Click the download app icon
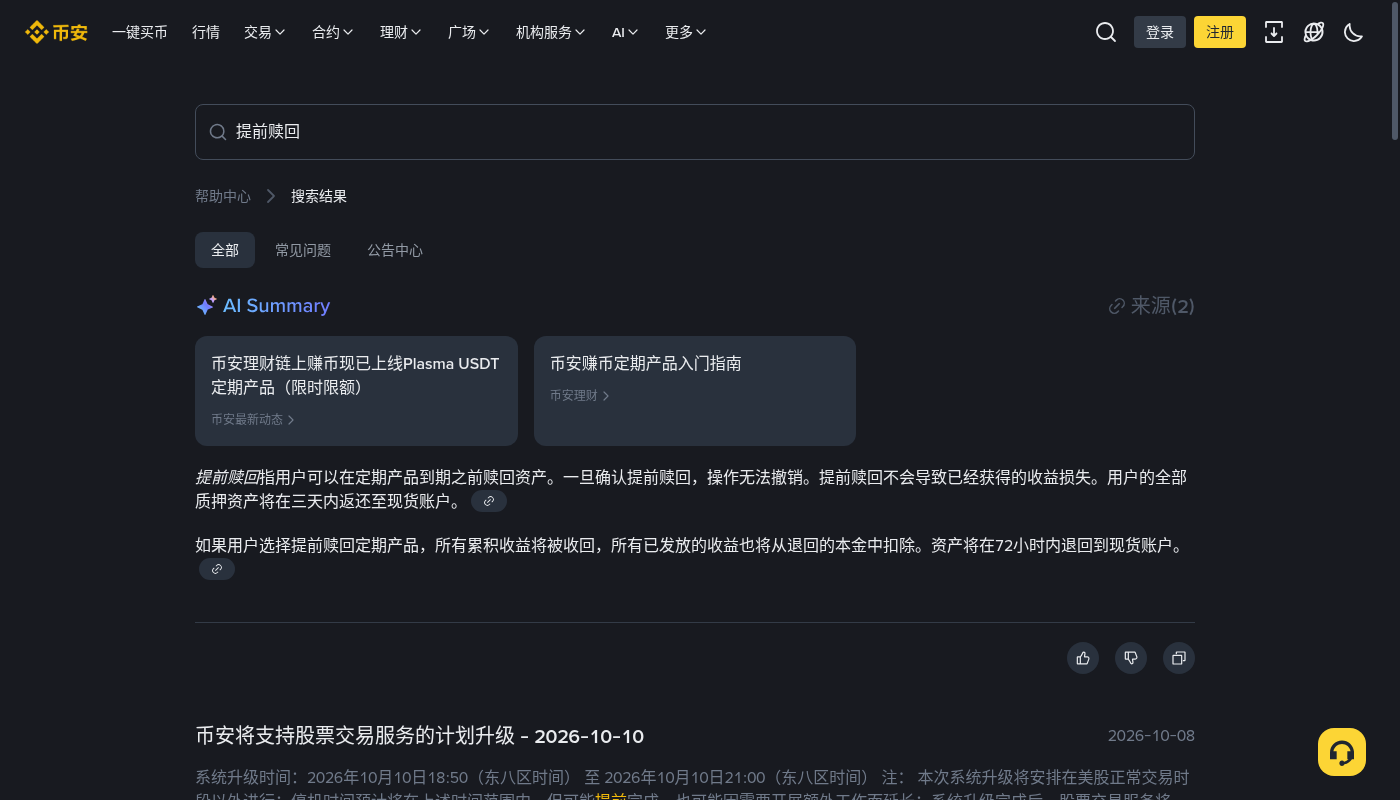The width and height of the screenshot is (1400, 800). click(1274, 32)
